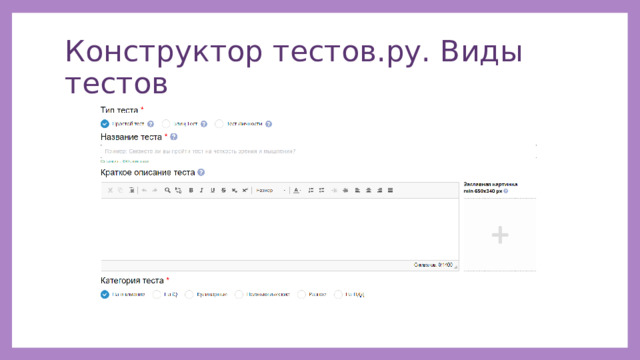The width and height of the screenshot is (640, 360).
Task: Click the editor resize handle at its corner
Action: [456, 267]
